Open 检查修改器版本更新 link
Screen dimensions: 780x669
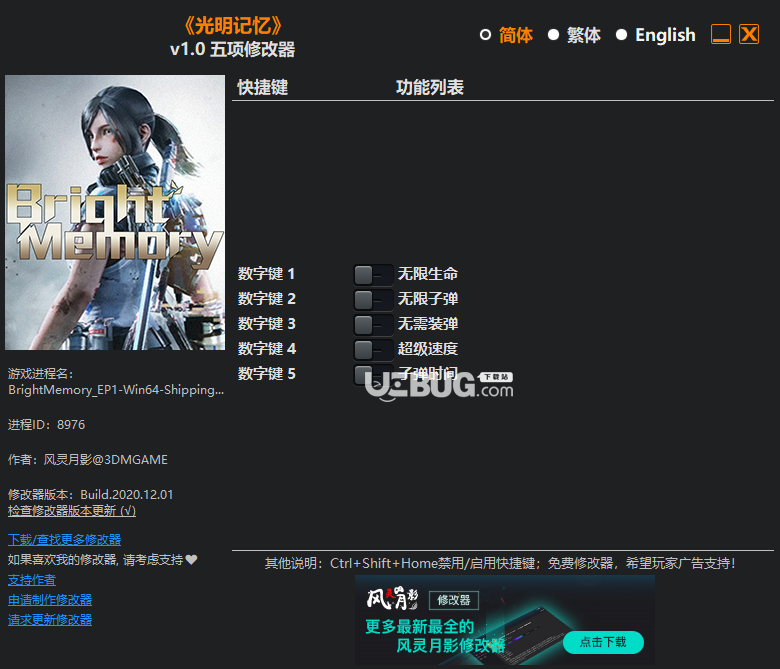pyautogui.click(x=72, y=511)
